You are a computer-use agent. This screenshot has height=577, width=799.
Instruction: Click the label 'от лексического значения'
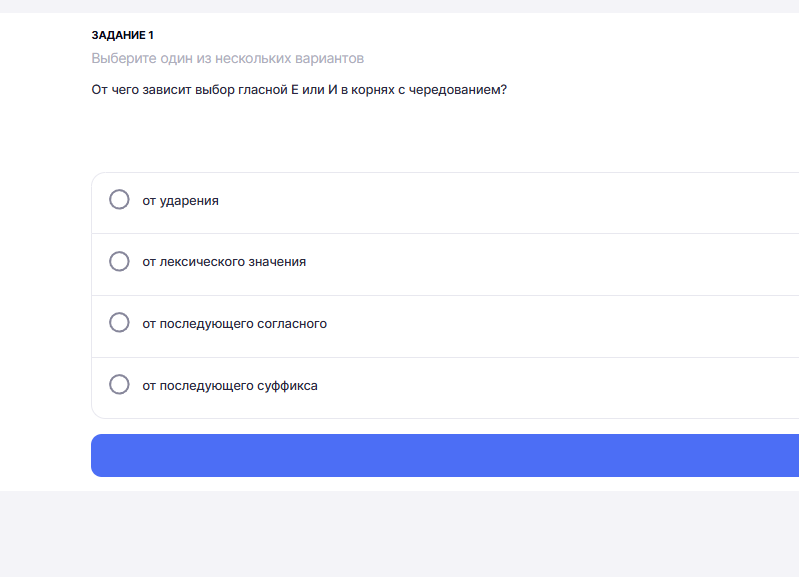point(224,262)
